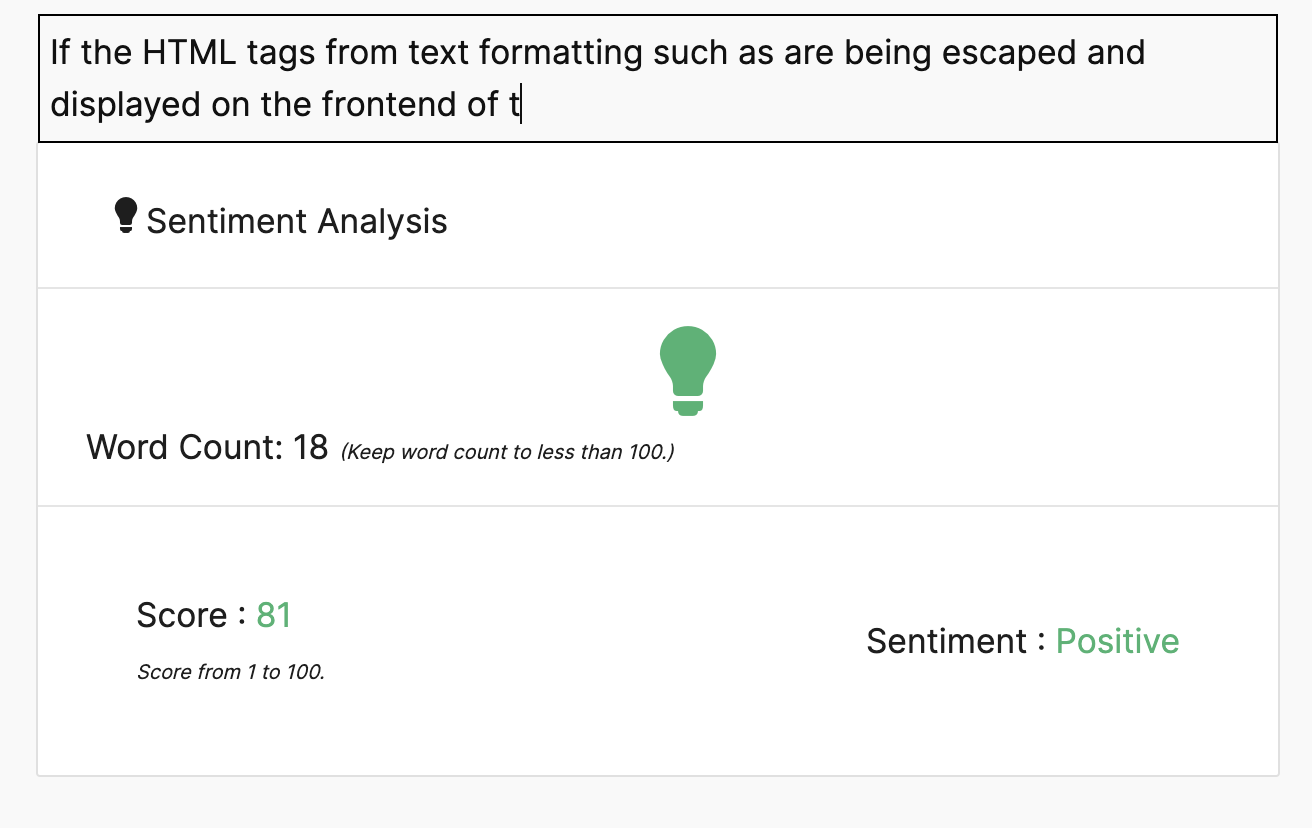Image resolution: width=1312 pixels, height=828 pixels.
Task: Select the Sentiment Analysis heading
Action: [x=297, y=221]
